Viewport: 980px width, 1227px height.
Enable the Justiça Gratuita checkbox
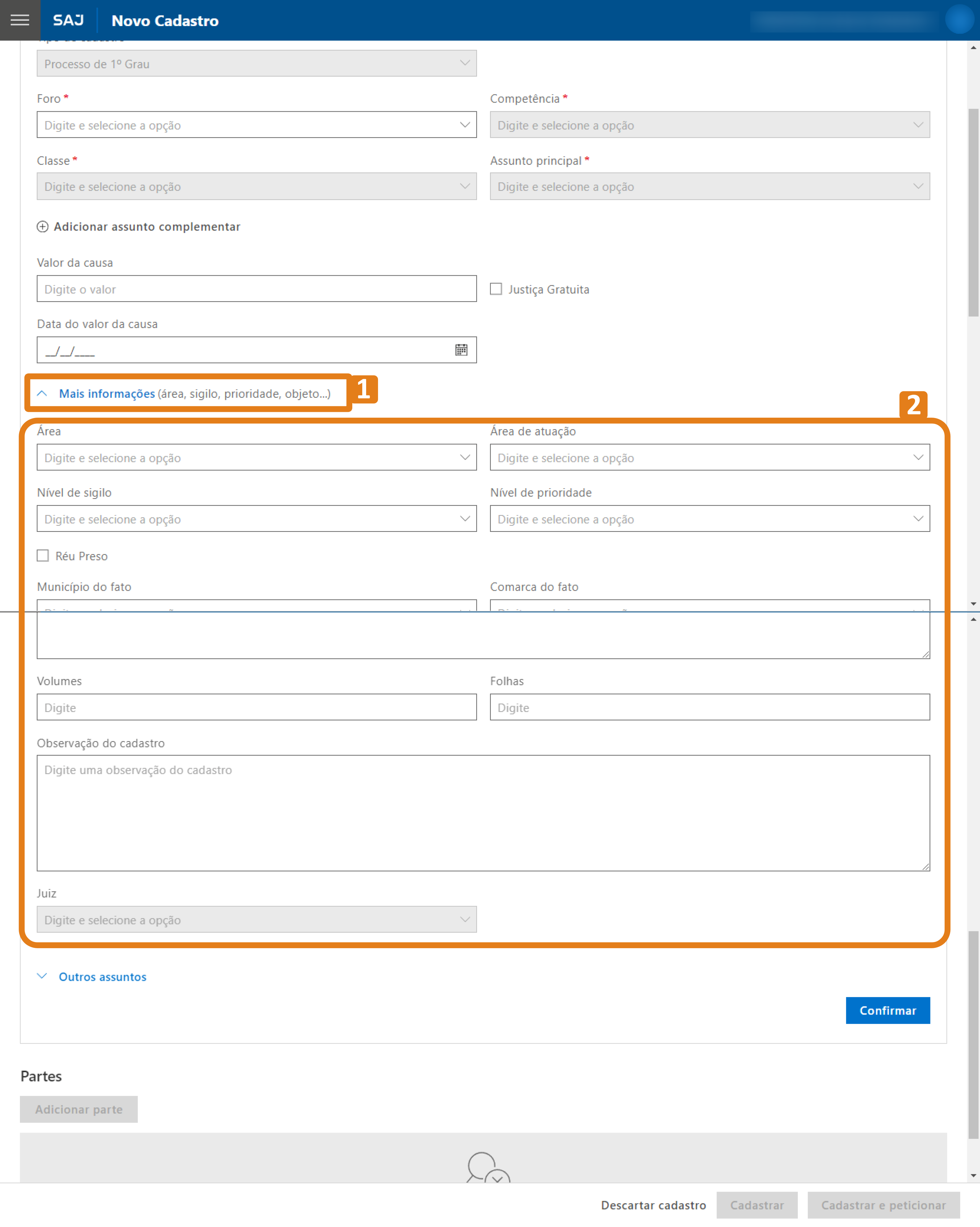[x=496, y=289]
